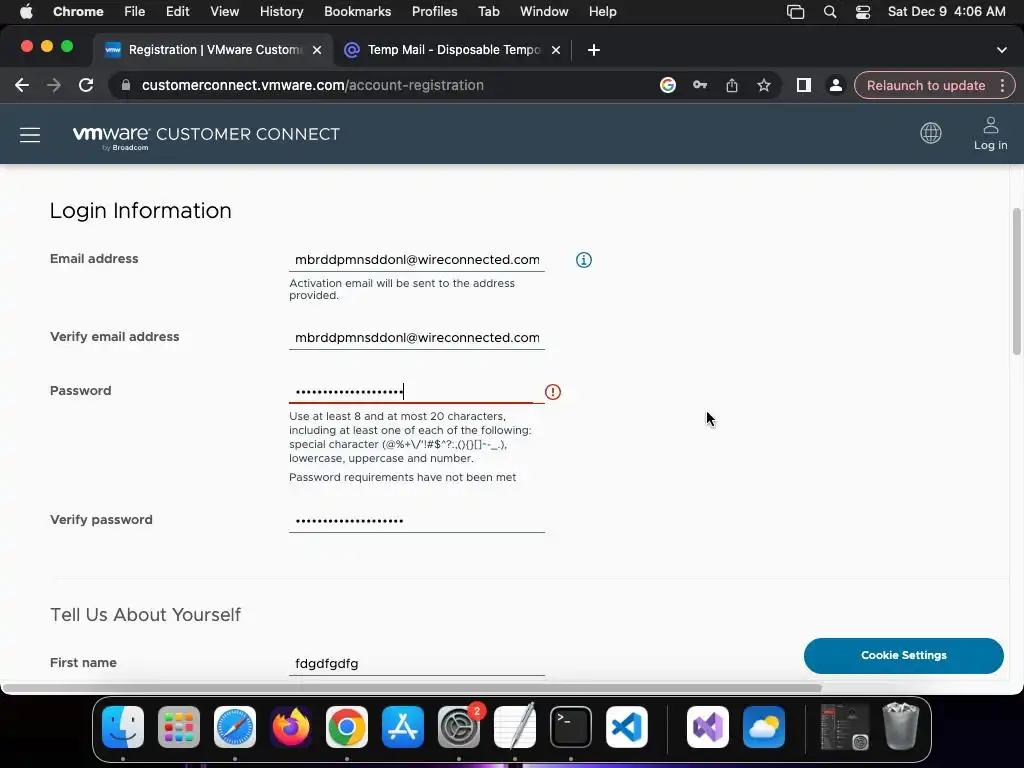Open Launchpad from the dock
Screen dimensions: 1024x768
(178, 727)
